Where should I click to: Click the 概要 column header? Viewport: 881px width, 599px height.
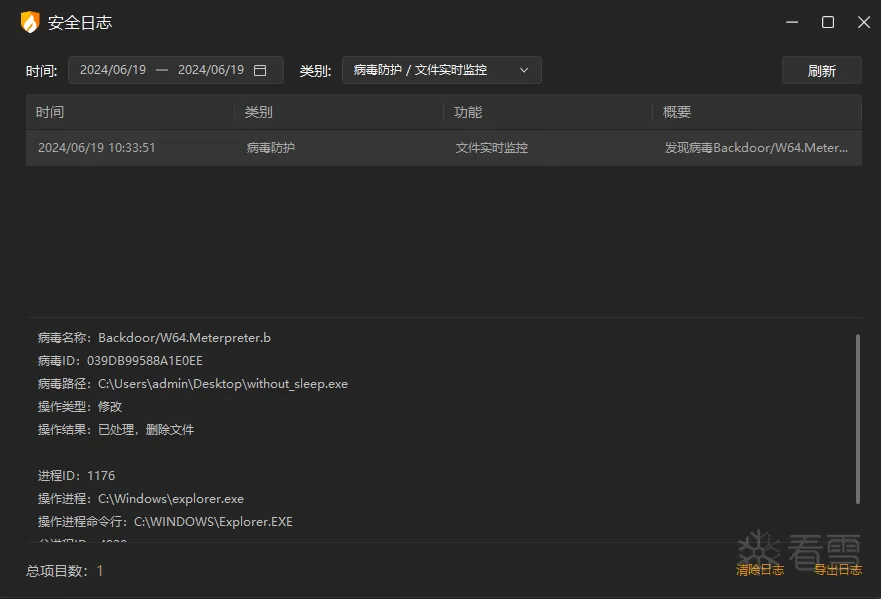[x=757, y=112]
